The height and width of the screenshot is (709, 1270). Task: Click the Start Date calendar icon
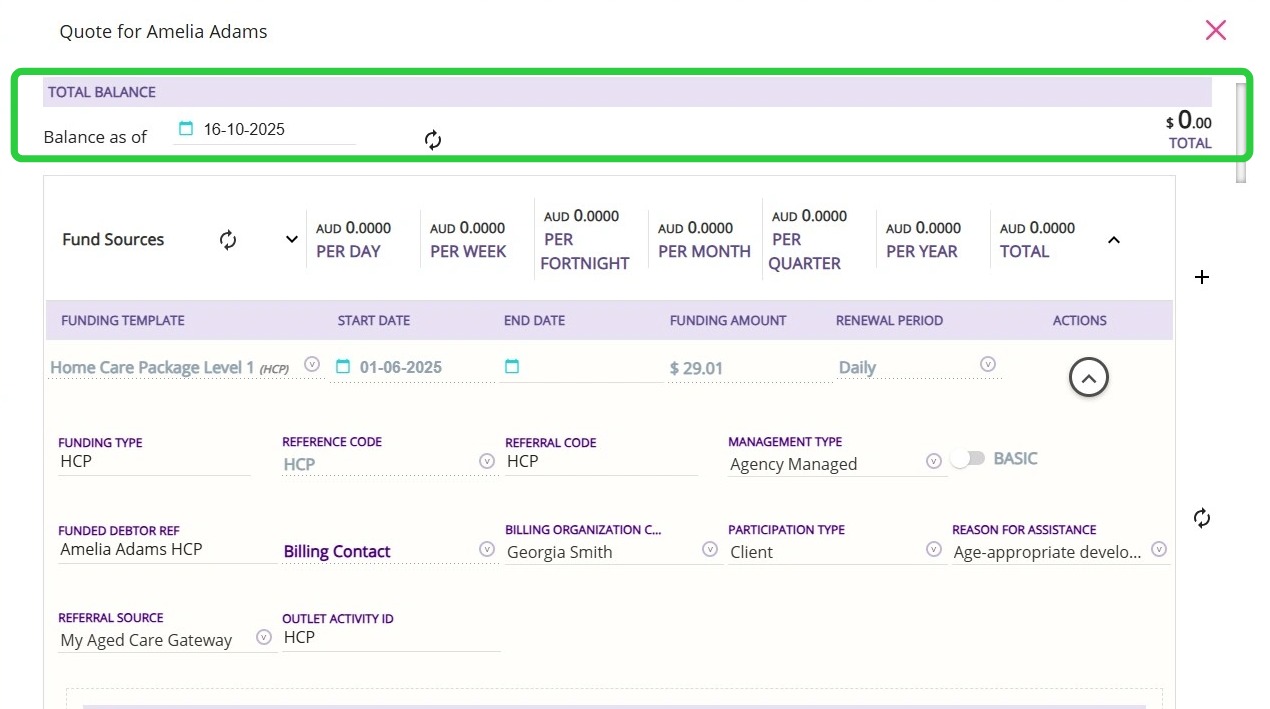pos(343,367)
